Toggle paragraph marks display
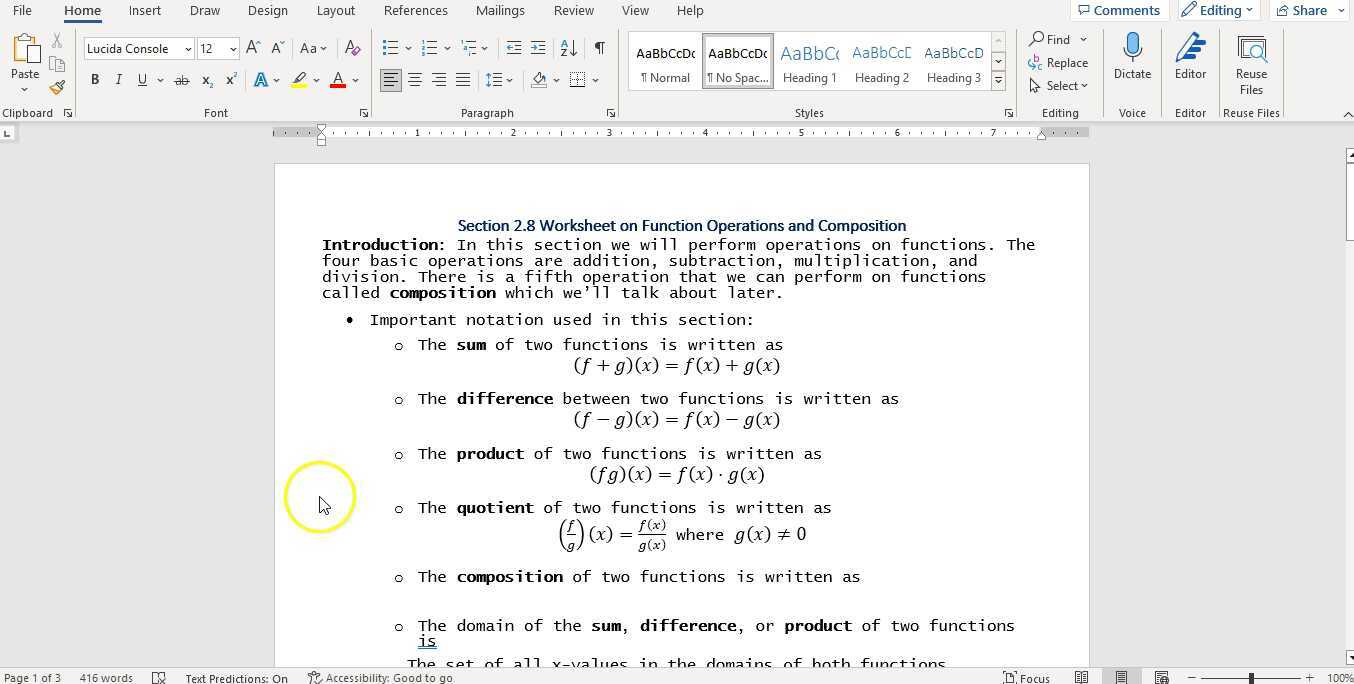 [x=599, y=48]
